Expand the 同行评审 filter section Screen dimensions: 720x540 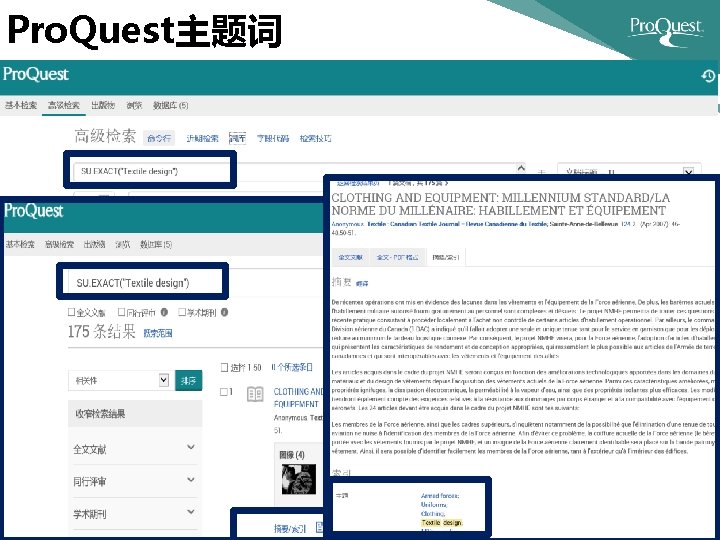click(x=135, y=481)
